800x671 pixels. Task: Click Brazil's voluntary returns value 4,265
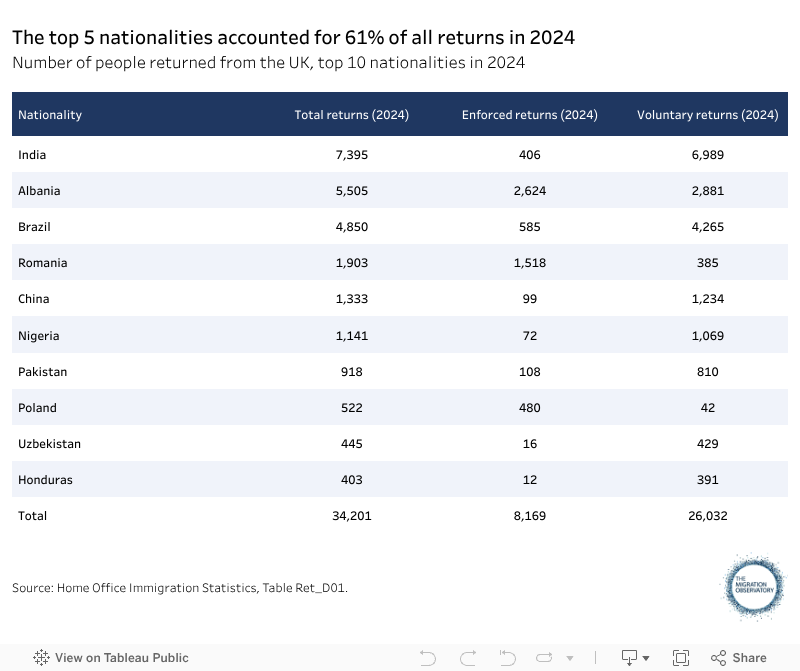(707, 227)
